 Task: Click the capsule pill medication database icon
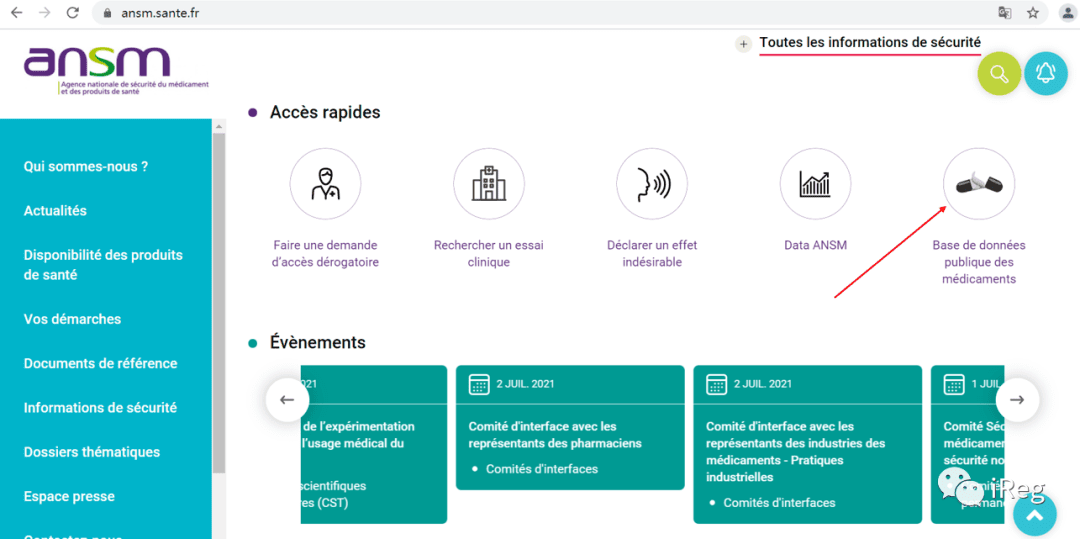click(979, 184)
